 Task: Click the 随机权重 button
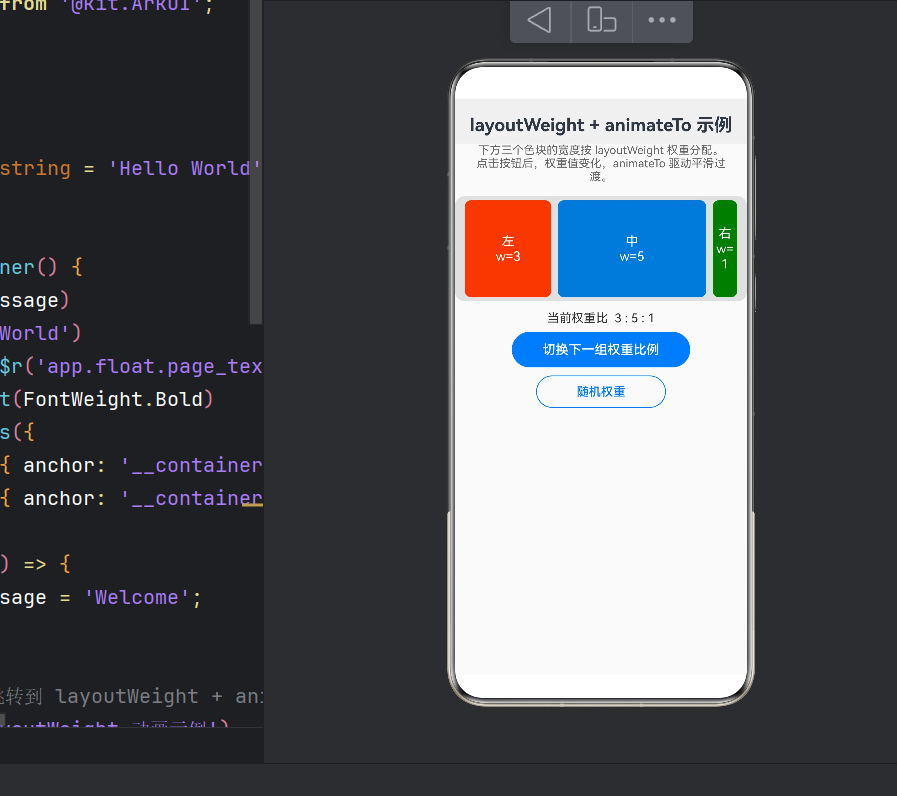click(x=601, y=391)
